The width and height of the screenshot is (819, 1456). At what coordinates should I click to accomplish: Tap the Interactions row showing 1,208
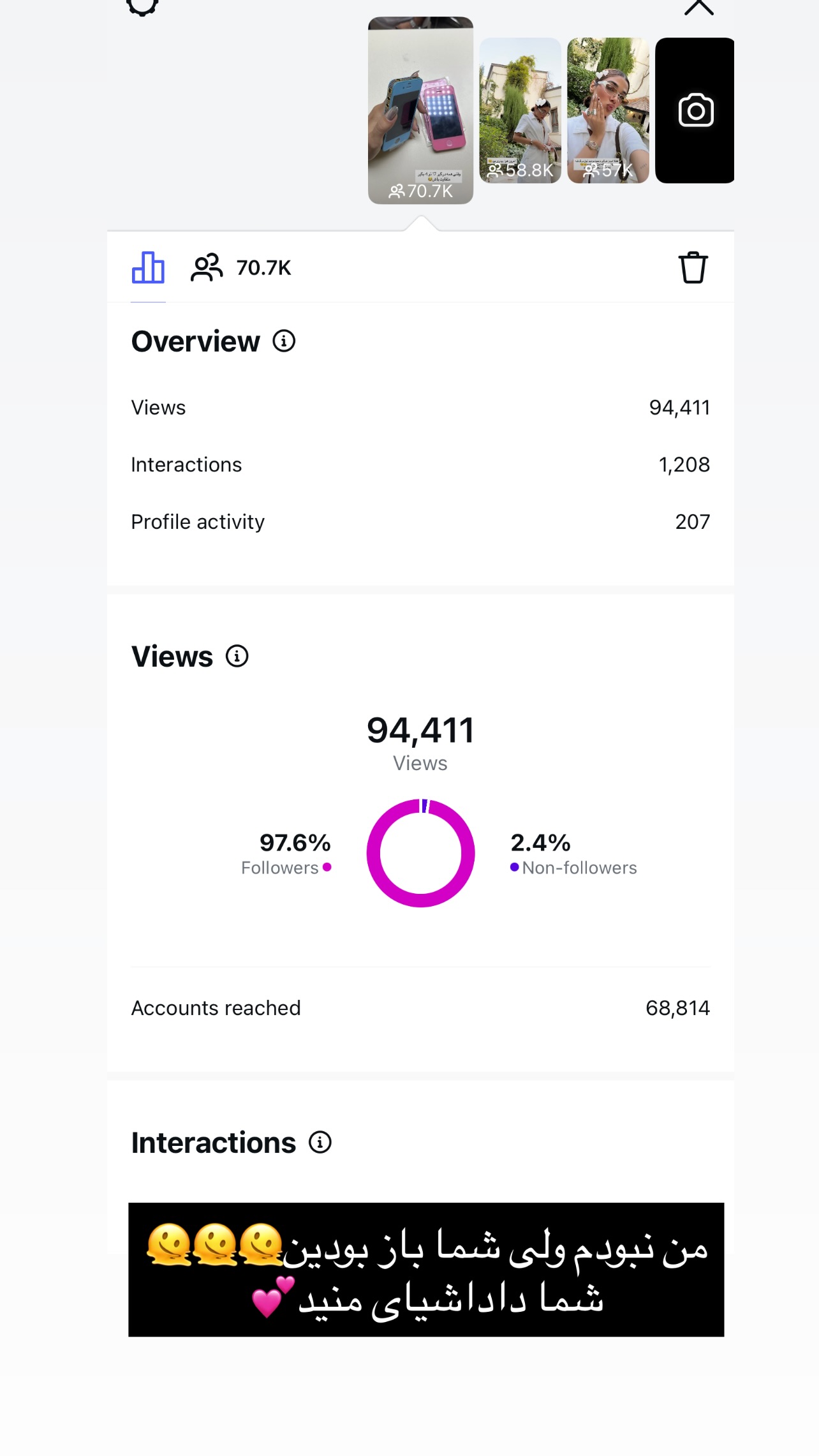click(x=420, y=464)
